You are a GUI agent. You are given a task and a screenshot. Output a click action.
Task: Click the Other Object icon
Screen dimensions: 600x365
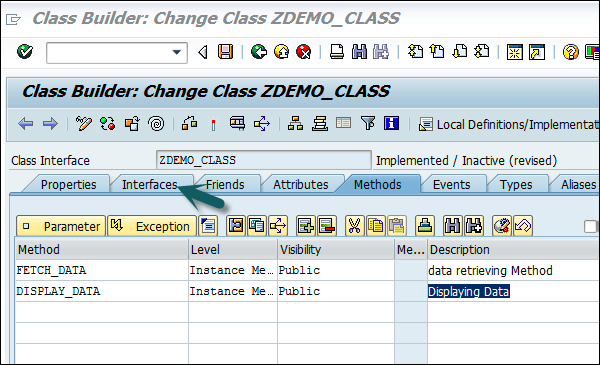(132, 124)
